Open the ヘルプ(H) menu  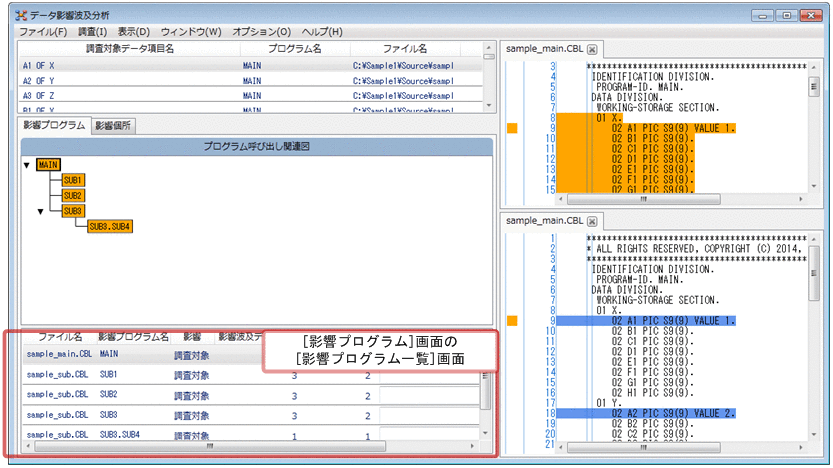tap(322, 31)
